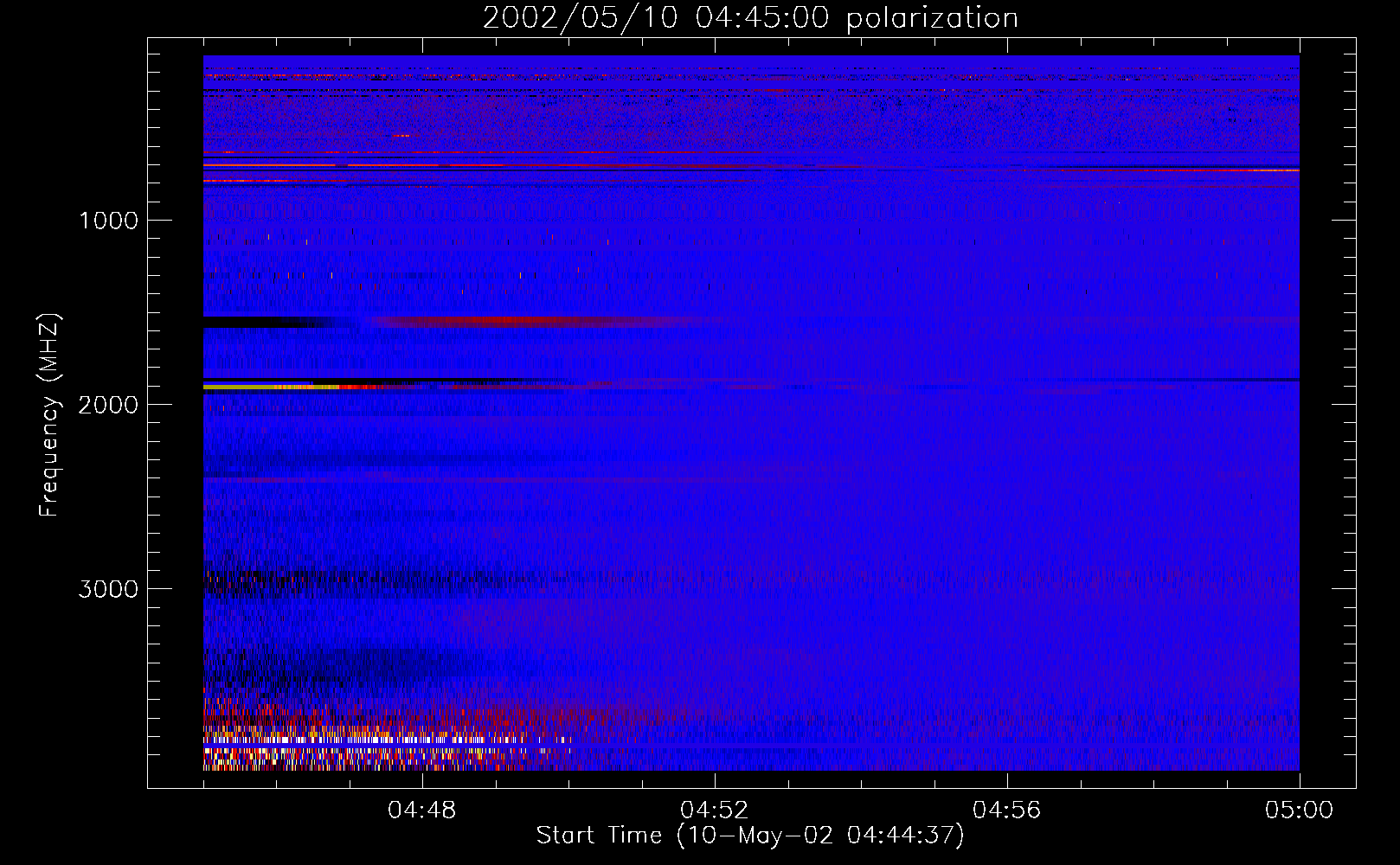Click the '05:00' time axis label
The image size is (1400, 865).
pos(1300,811)
